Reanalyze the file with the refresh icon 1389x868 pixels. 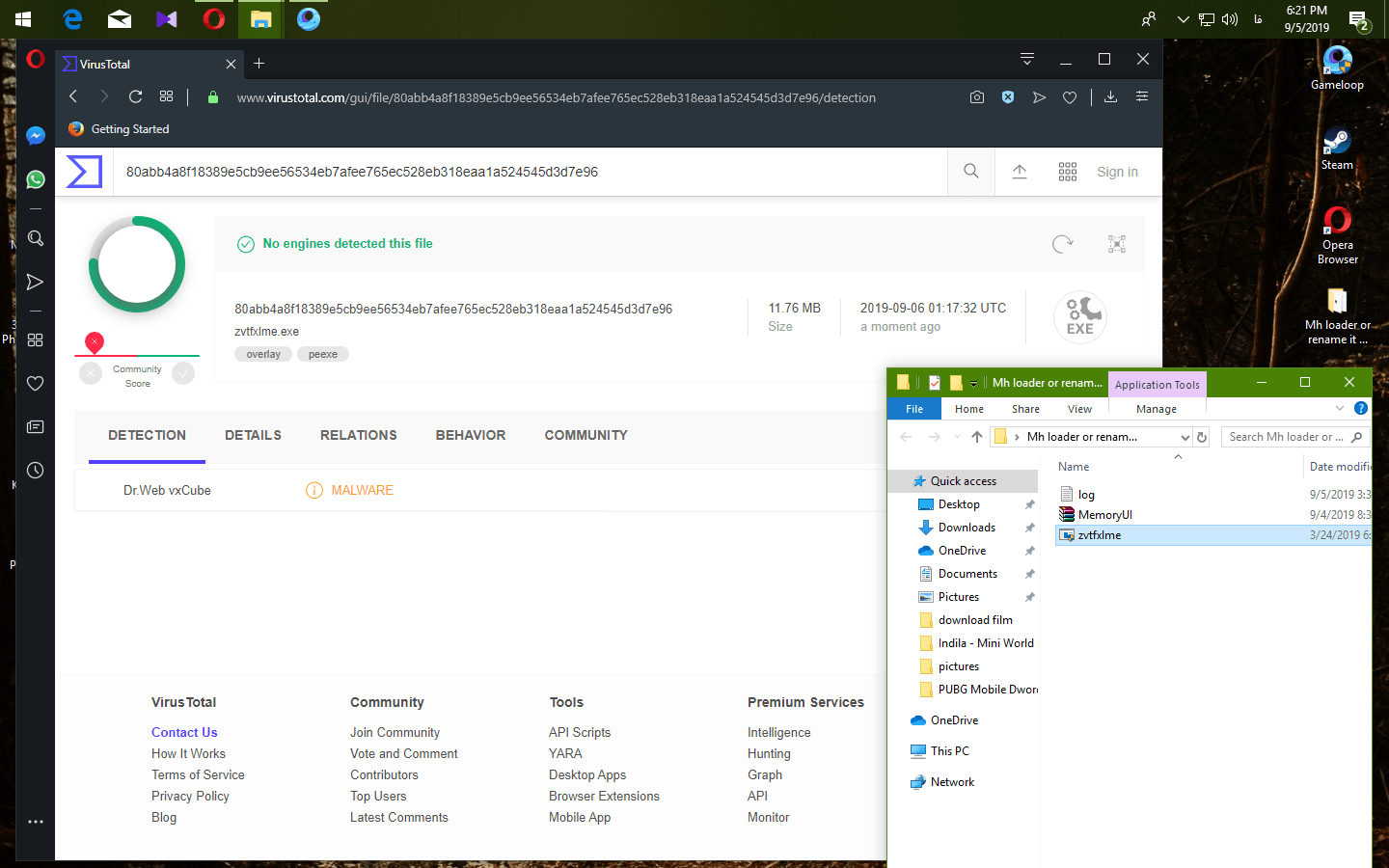coord(1063,244)
